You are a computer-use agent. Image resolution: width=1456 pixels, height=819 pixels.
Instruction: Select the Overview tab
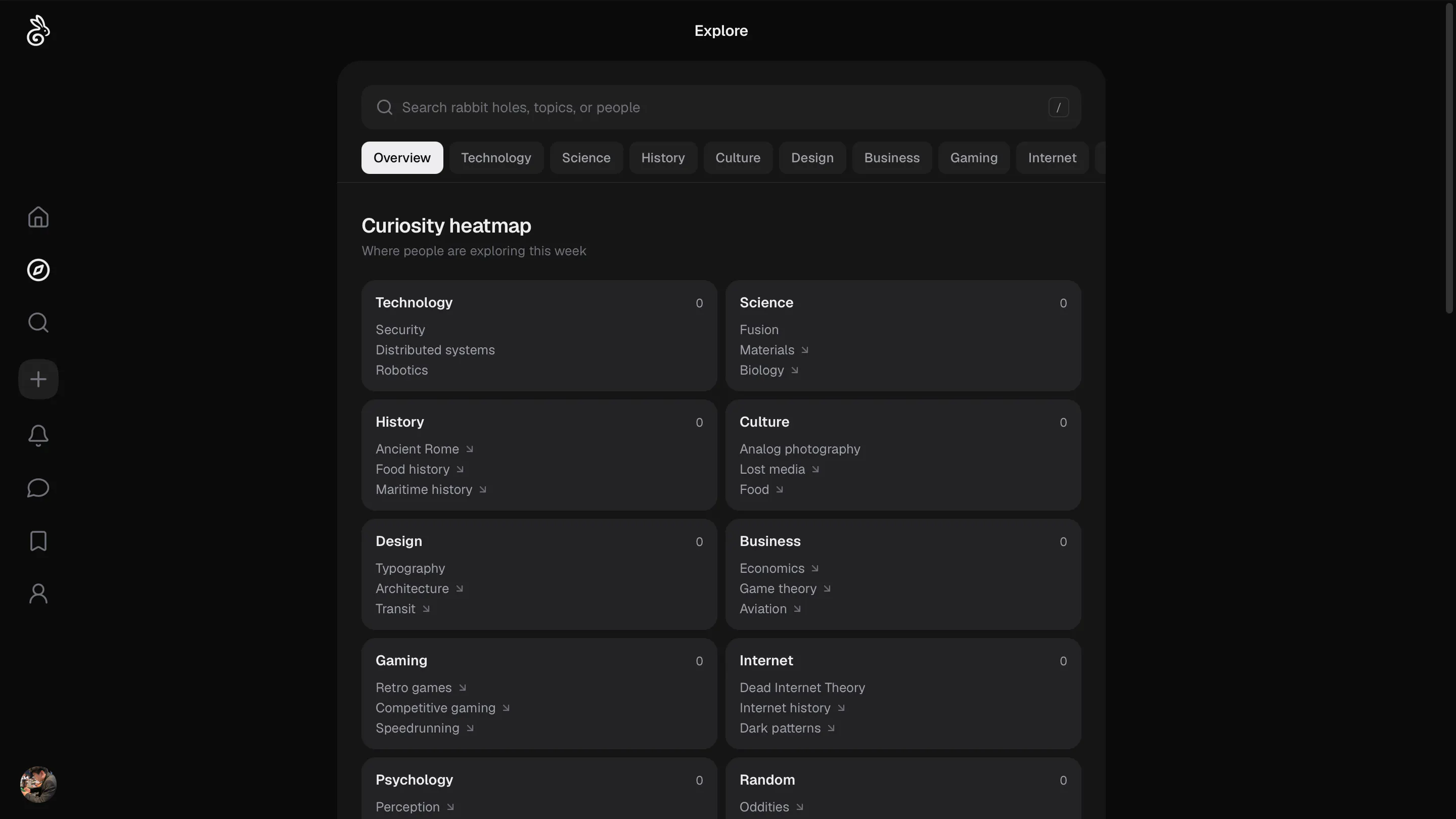402,158
